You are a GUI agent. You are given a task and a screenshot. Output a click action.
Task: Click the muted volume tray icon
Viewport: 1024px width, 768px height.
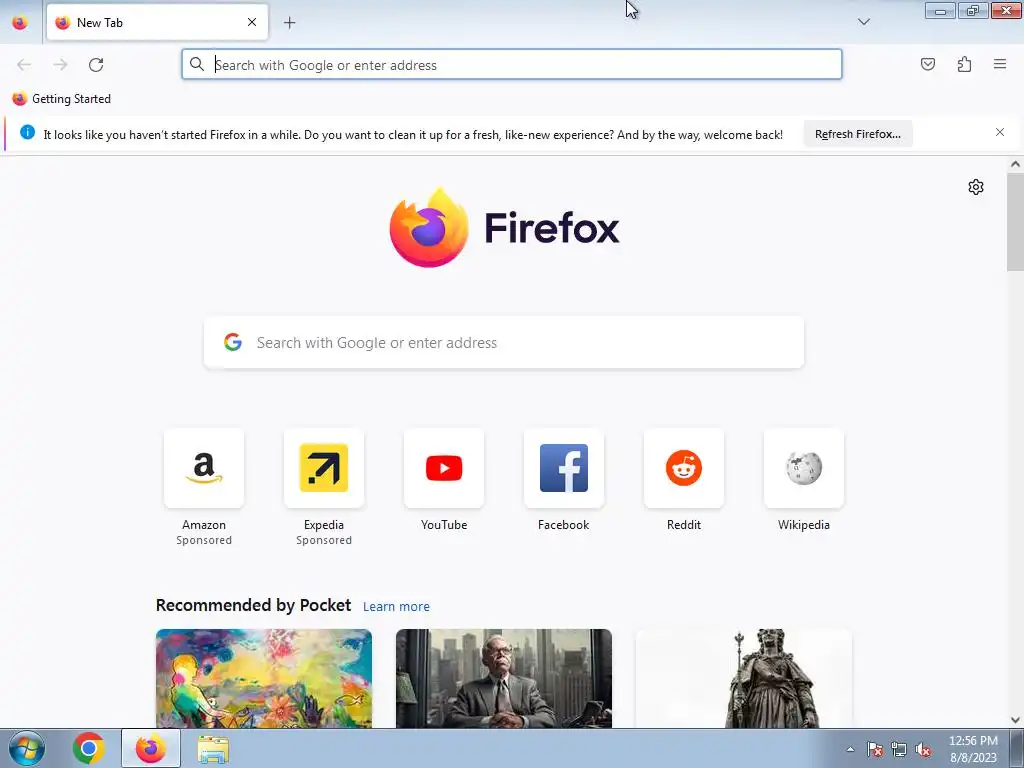pyautogui.click(x=923, y=750)
